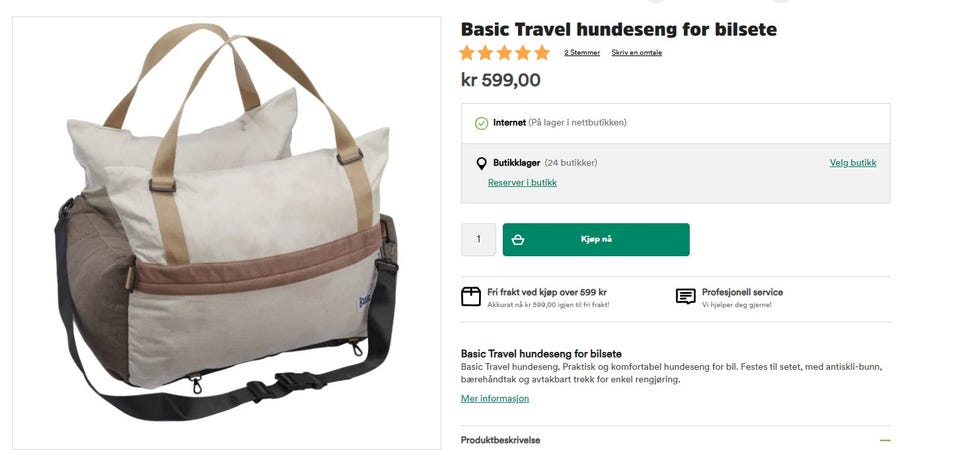The height and width of the screenshot is (455, 960).
Task: Click the "Fri frakt ved kjøp over 599 kr" text
Action: pos(547,292)
